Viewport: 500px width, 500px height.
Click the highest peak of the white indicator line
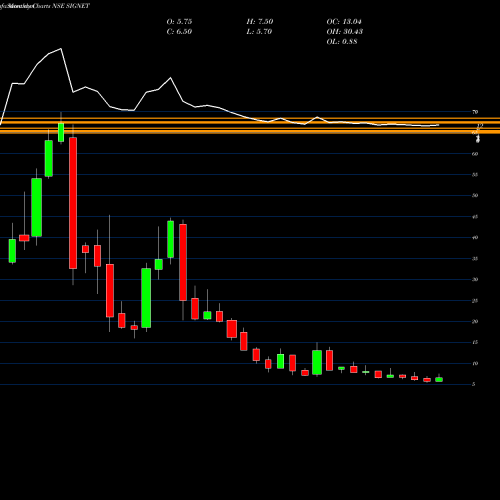61,49
